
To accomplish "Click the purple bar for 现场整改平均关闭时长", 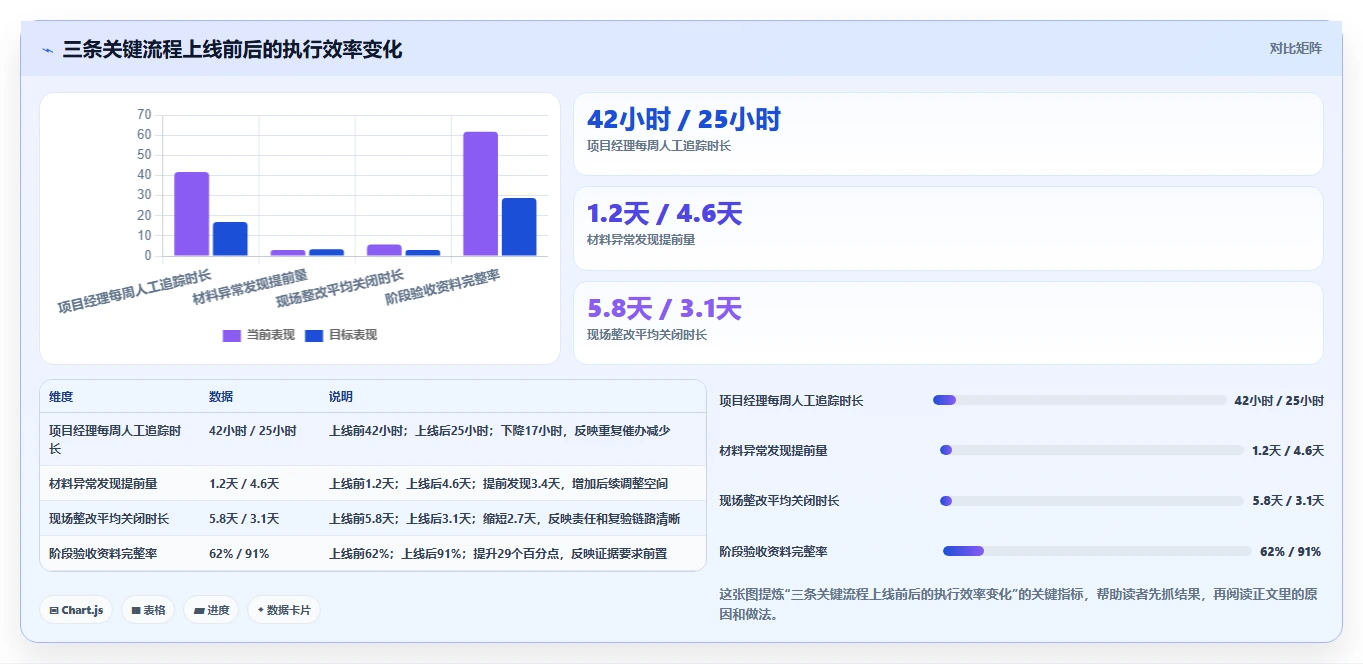I will point(384,250).
